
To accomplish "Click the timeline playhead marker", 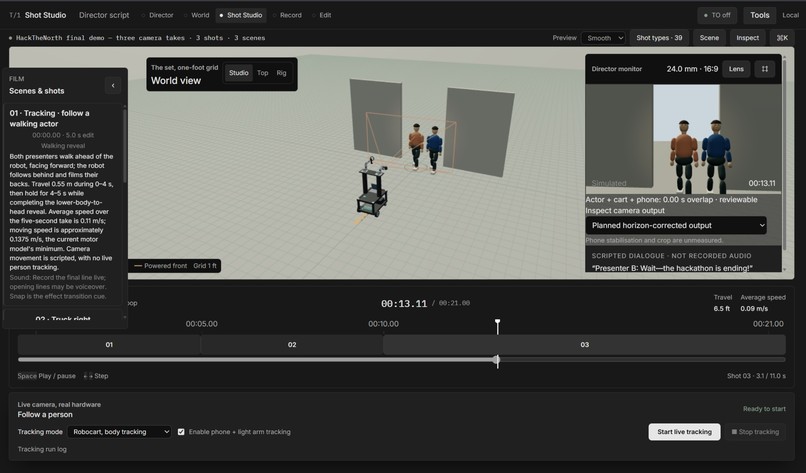I will point(497,322).
